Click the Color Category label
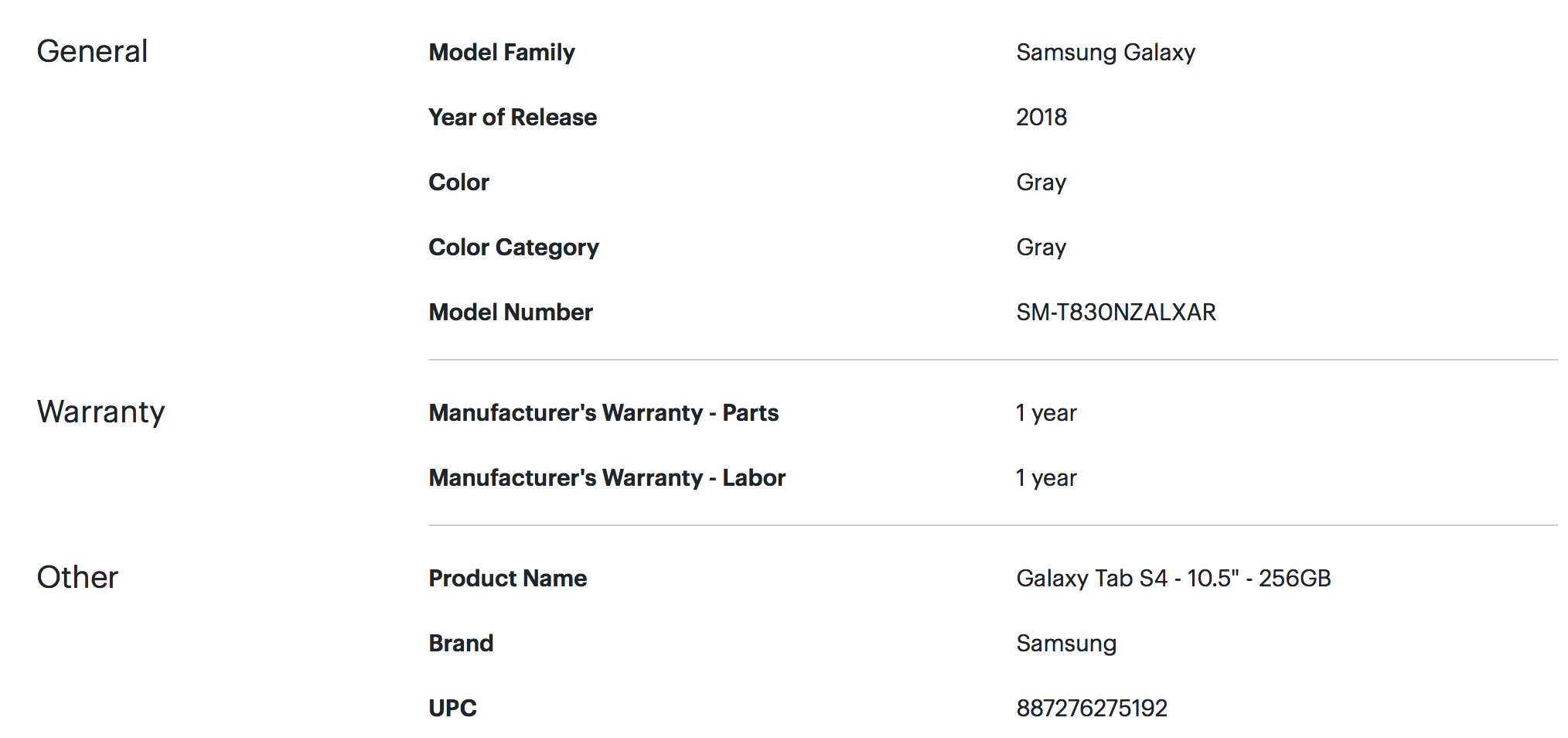Viewport: 1568px width, 738px height. [513, 248]
